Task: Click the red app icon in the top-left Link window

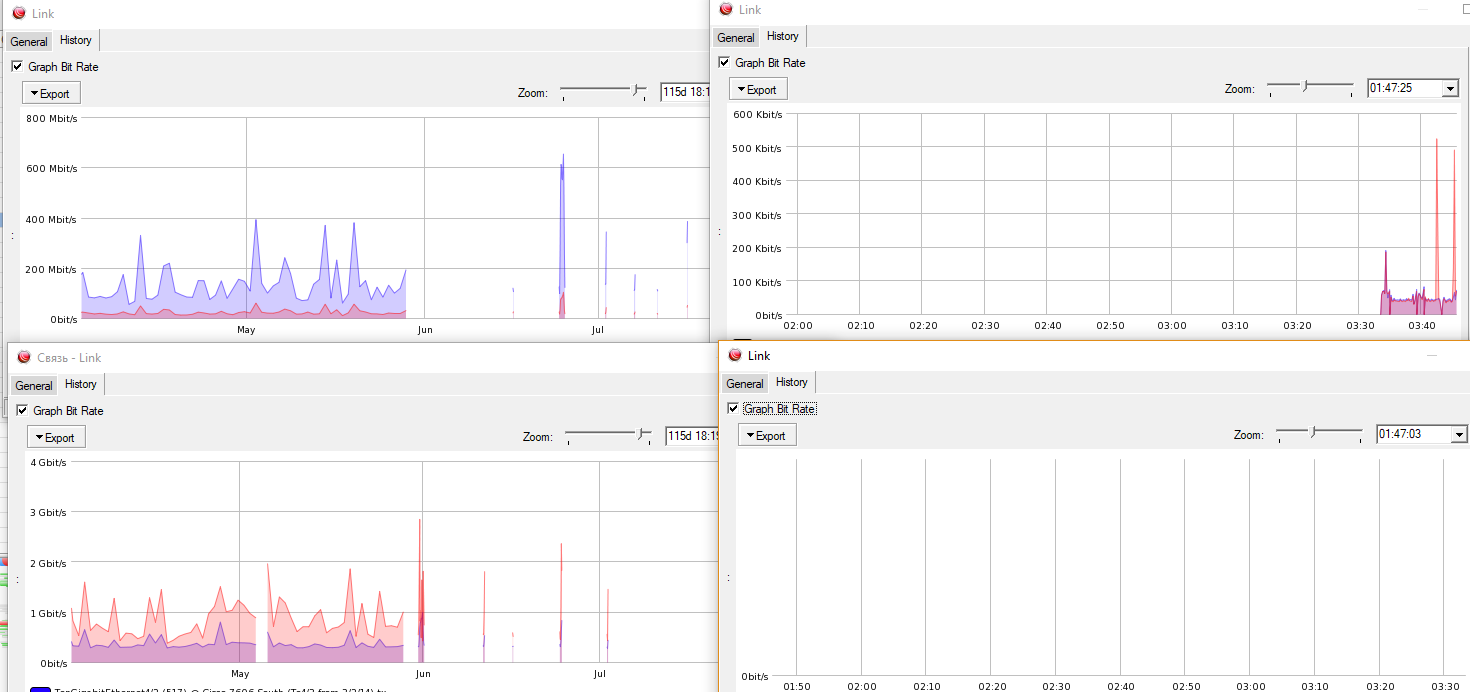Action: tap(18, 14)
